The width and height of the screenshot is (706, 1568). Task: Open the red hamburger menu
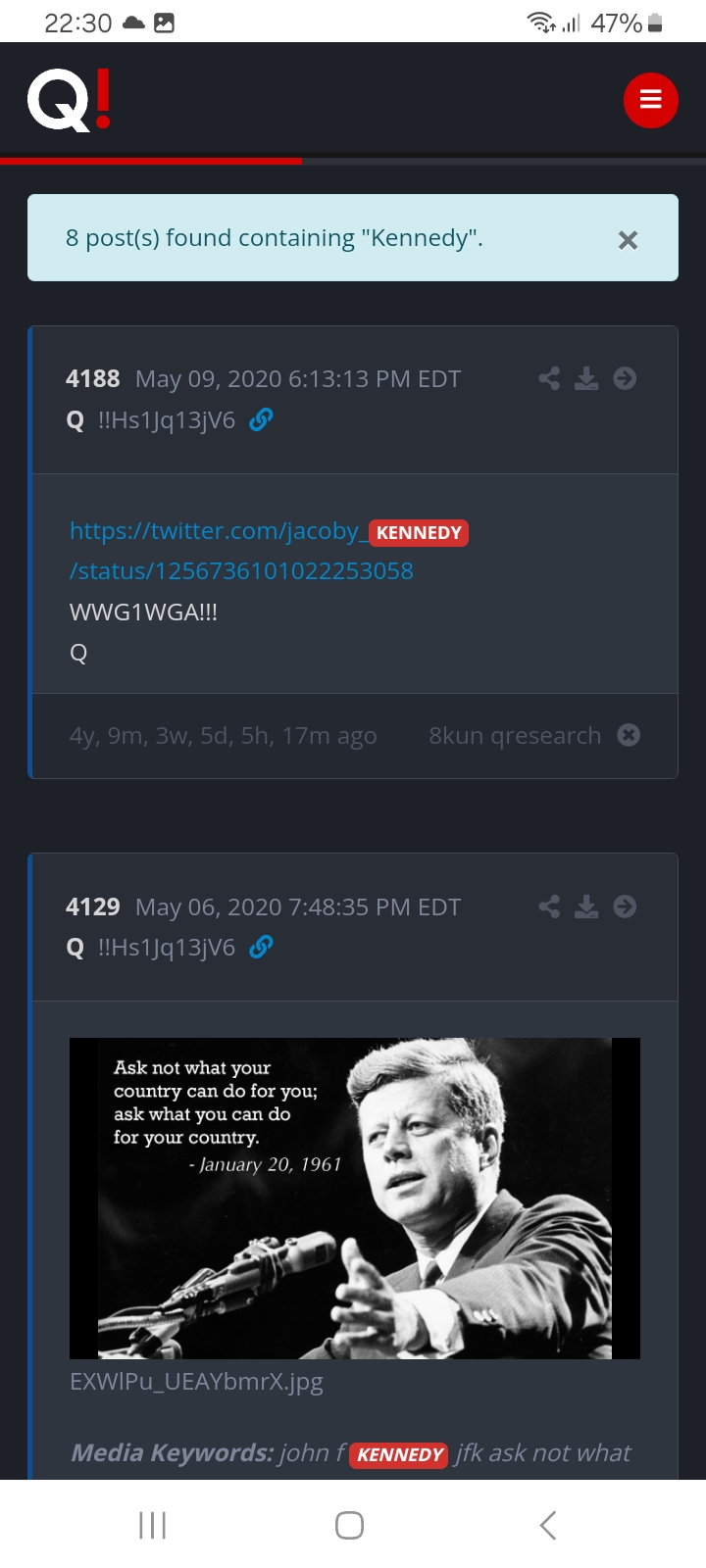click(651, 100)
